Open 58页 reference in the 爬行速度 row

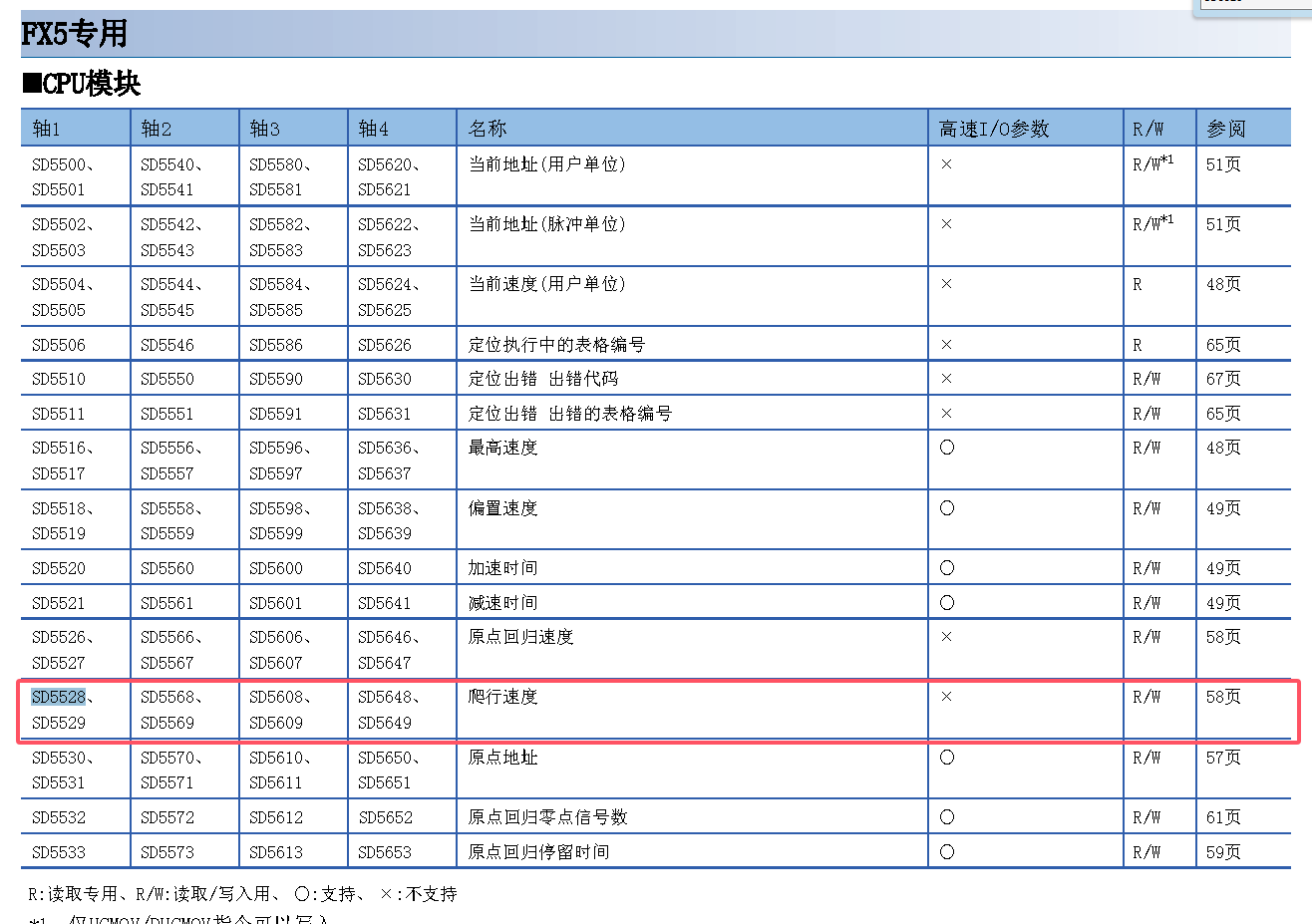point(1223,697)
